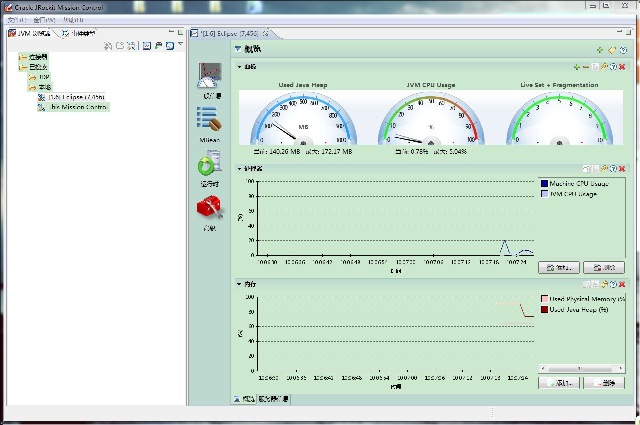The height and width of the screenshot is (425, 640).
Task: Remove the memory chart section with red X
Action: pos(622,284)
